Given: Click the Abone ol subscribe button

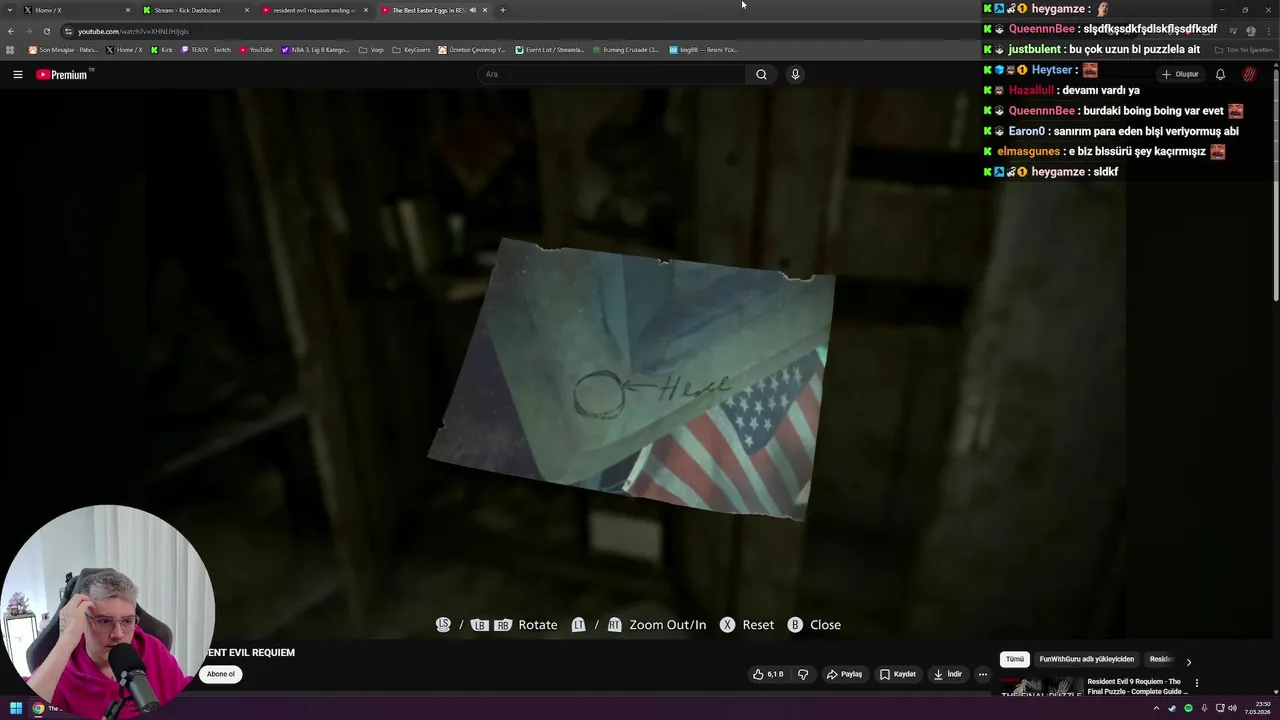Looking at the screenshot, I should tap(220, 674).
